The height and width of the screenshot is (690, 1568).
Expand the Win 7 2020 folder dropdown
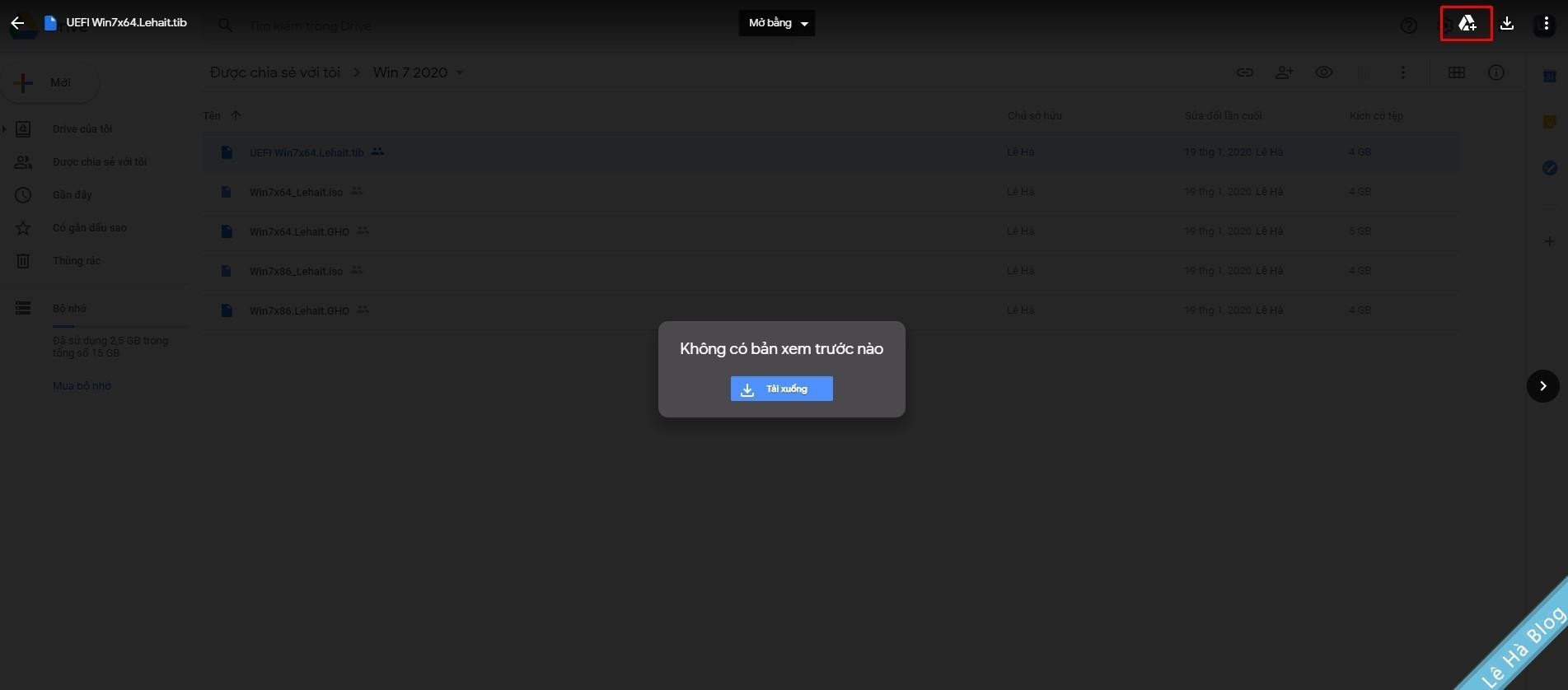[460, 72]
